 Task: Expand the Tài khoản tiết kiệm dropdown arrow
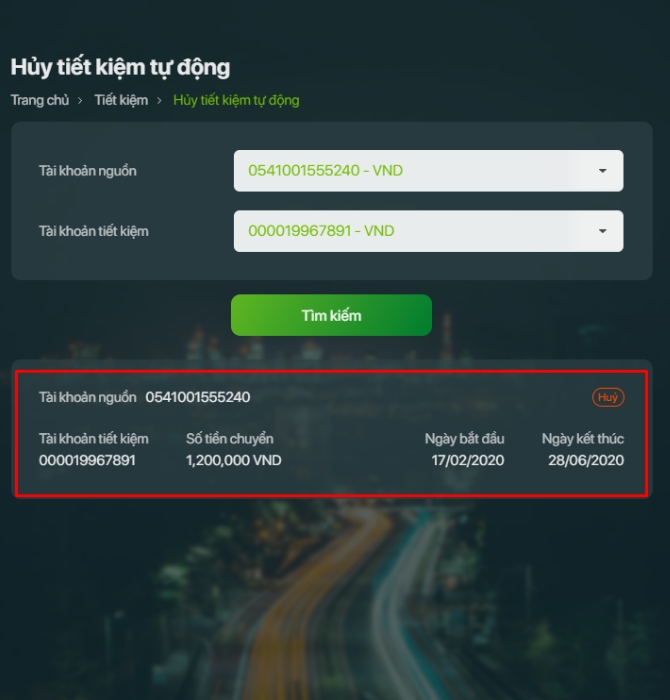[602, 231]
